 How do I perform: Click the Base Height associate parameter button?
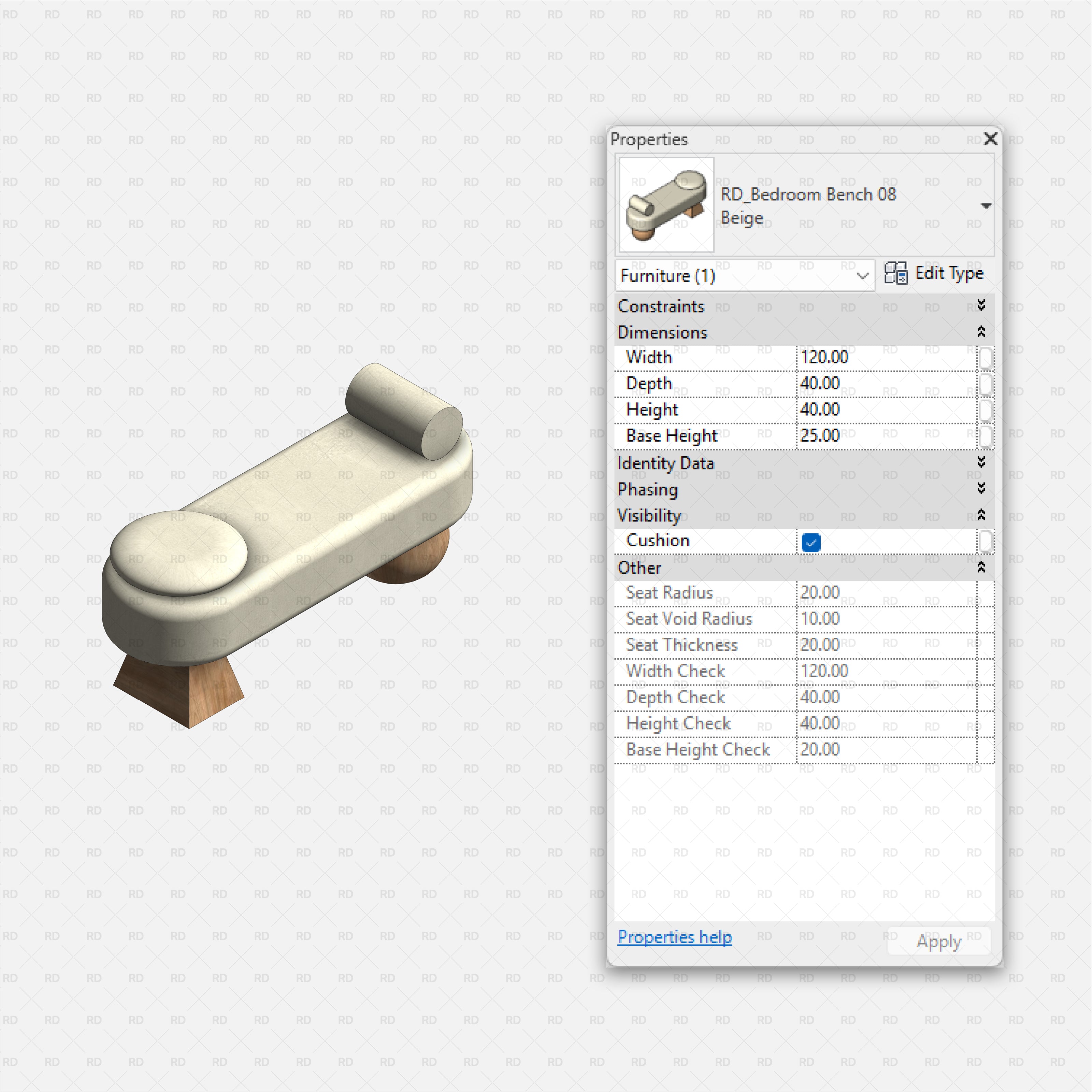[x=985, y=436]
